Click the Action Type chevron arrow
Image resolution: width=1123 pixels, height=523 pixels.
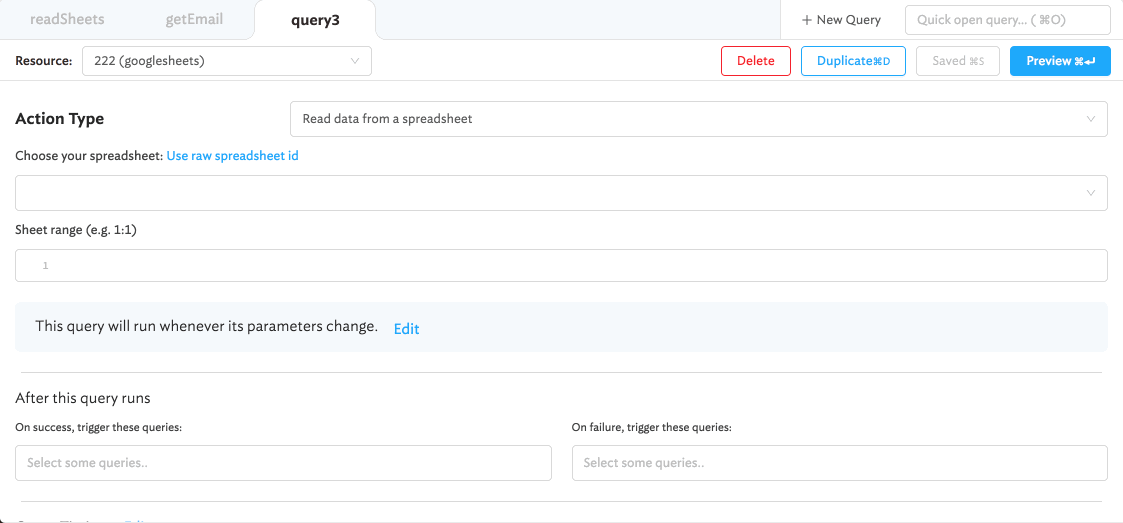point(1091,119)
